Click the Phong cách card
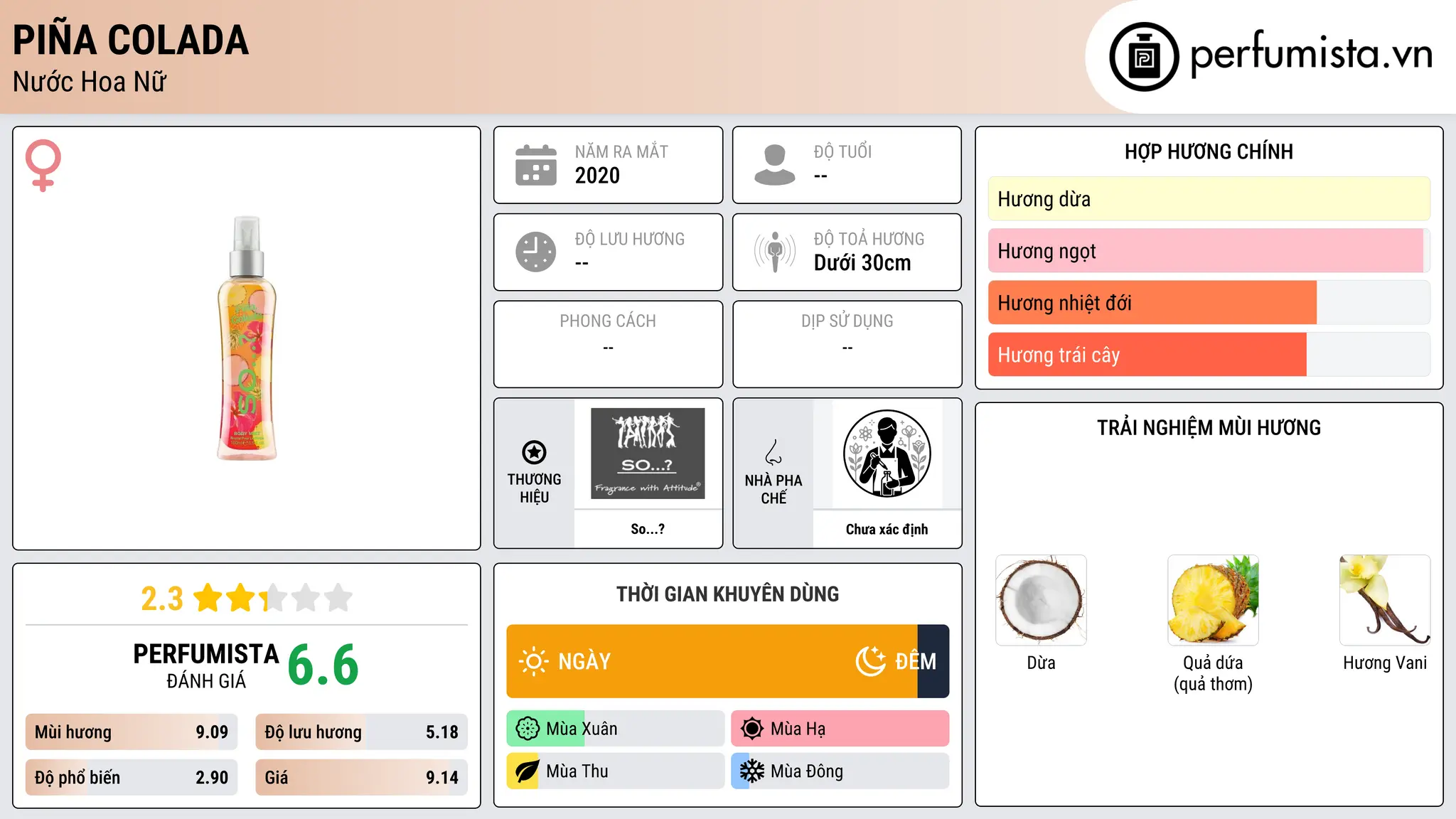The height and width of the screenshot is (819, 1456). coord(609,344)
